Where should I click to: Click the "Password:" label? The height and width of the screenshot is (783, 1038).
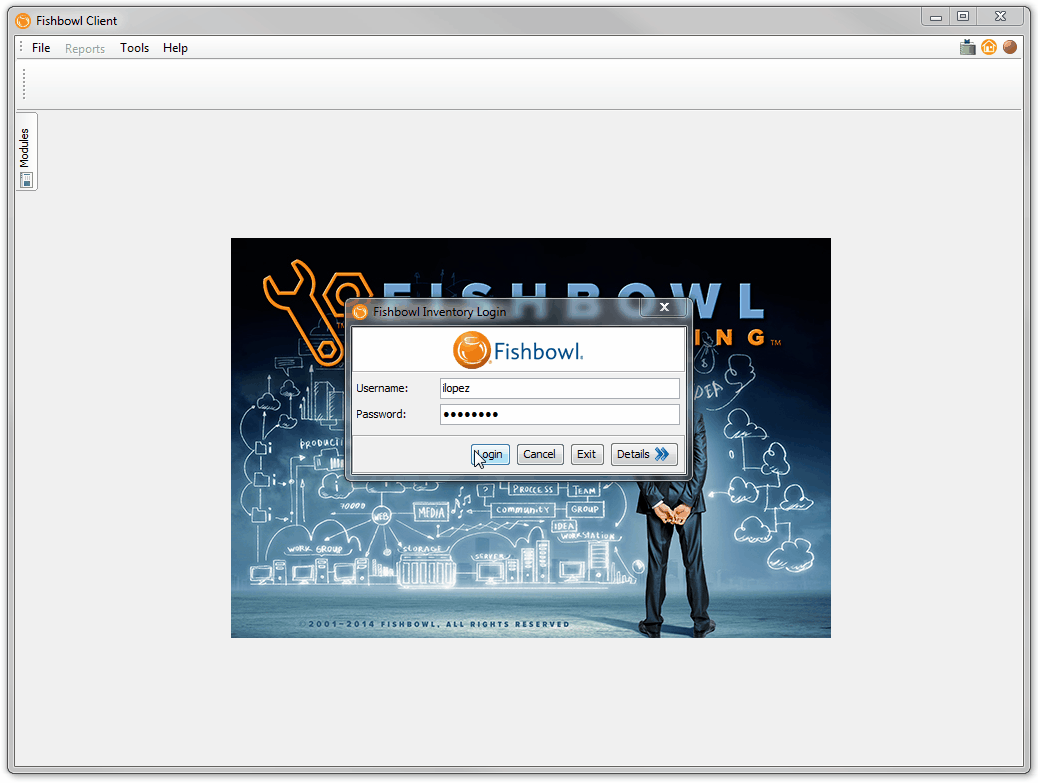click(381, 414)
